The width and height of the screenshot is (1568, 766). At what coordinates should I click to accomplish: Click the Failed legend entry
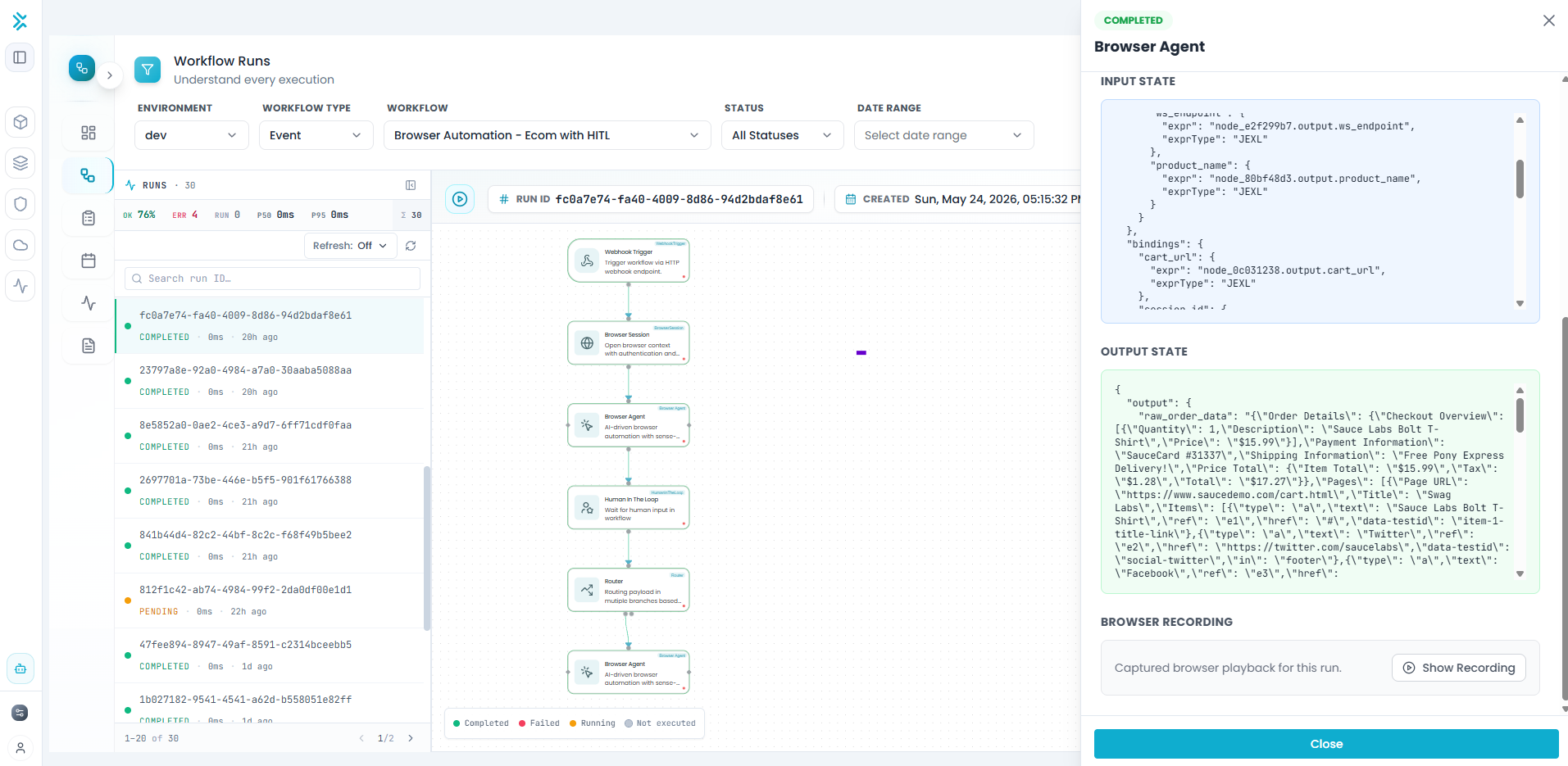click(539, 723)
